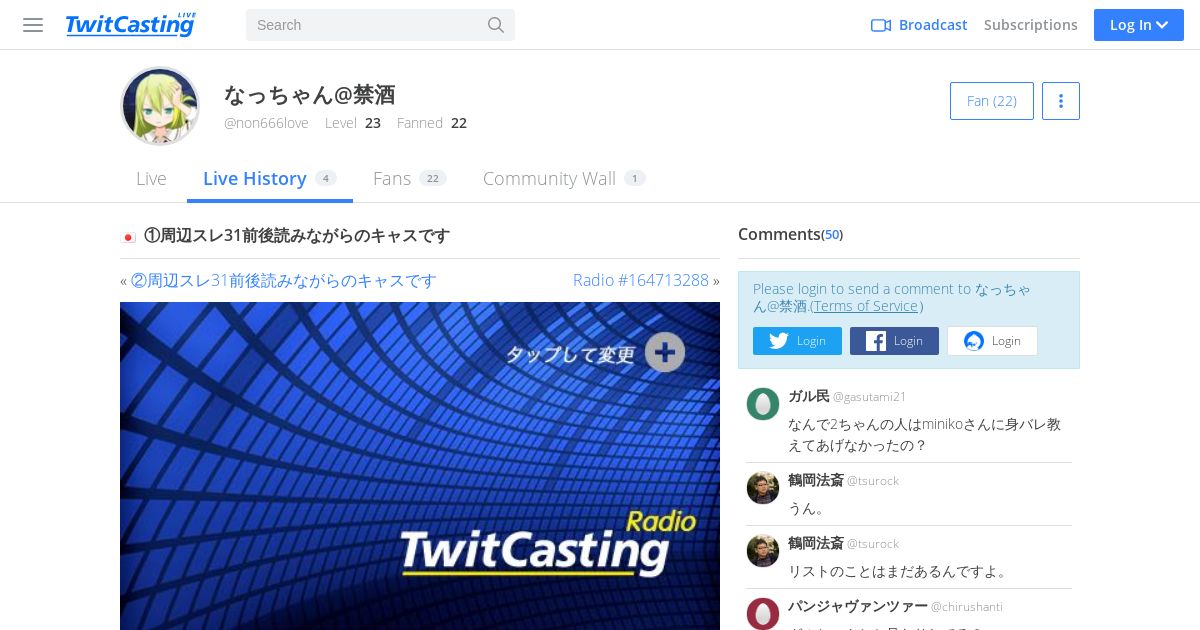Viewport: 1200px width, 630px height.
Task: Open the three-dot more options menu
Action: (1061, 101)
